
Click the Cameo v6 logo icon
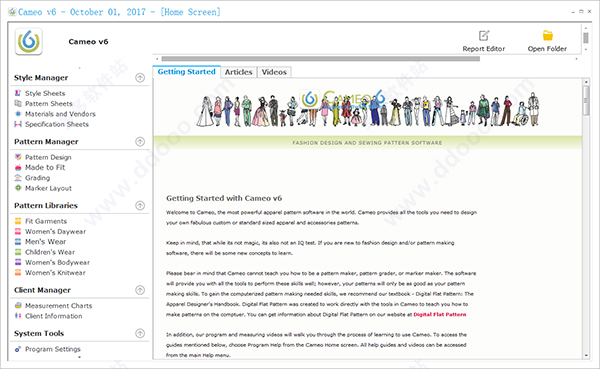point(29,41)
